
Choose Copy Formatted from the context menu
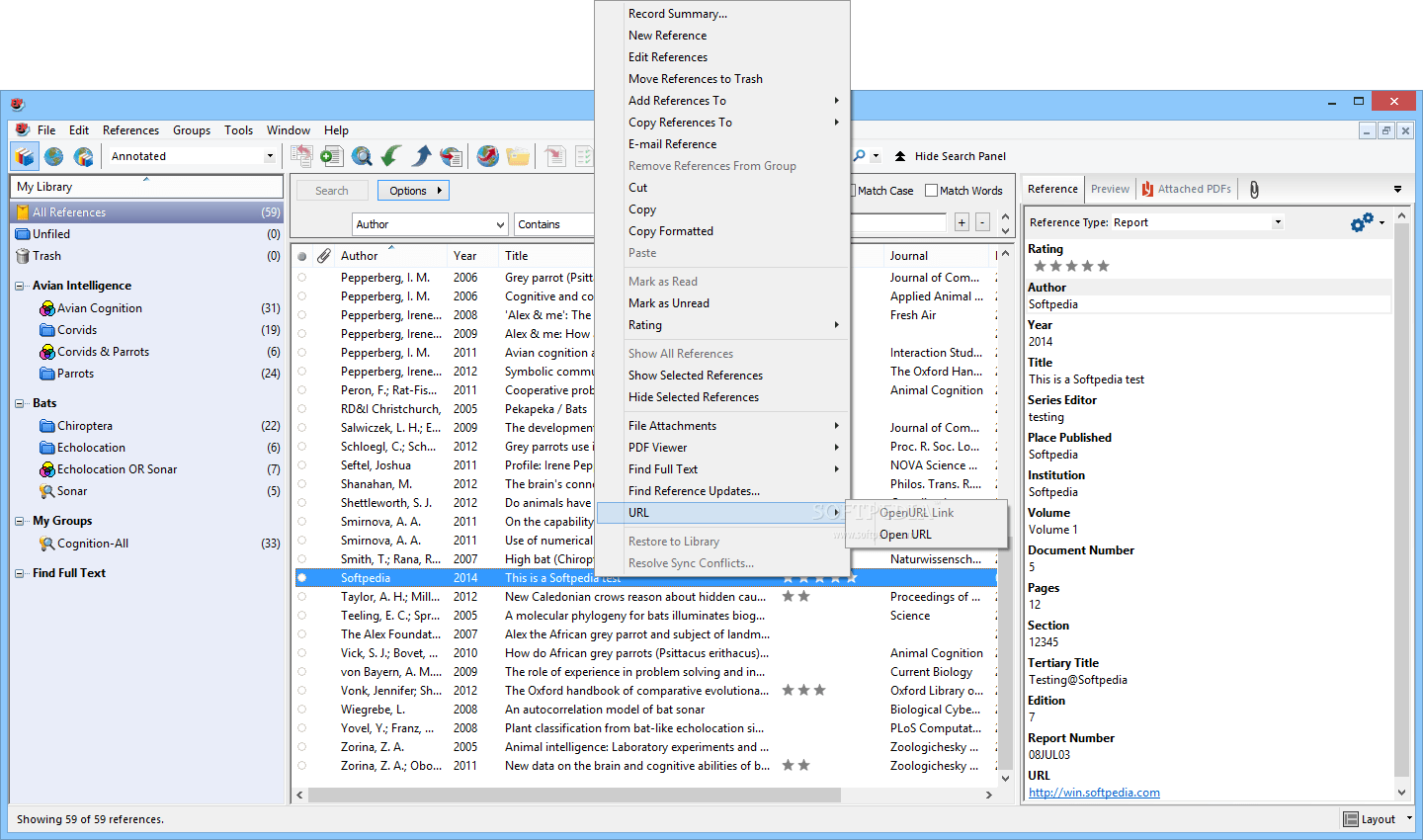670,230
